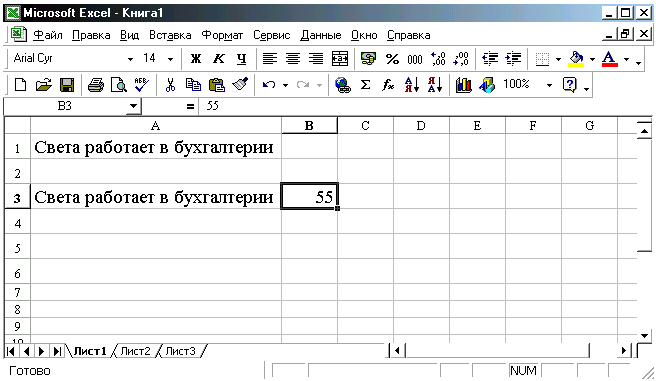Decrease indent icon

490,59
